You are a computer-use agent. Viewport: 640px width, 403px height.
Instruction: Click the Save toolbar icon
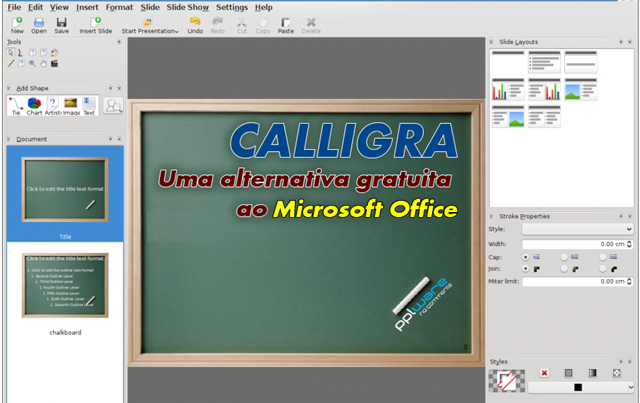[x=62, y=25]
